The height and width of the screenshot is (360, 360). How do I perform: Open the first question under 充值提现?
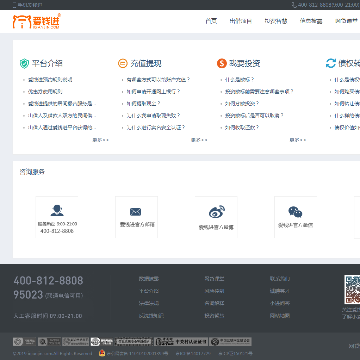click(x=158, y=80)
